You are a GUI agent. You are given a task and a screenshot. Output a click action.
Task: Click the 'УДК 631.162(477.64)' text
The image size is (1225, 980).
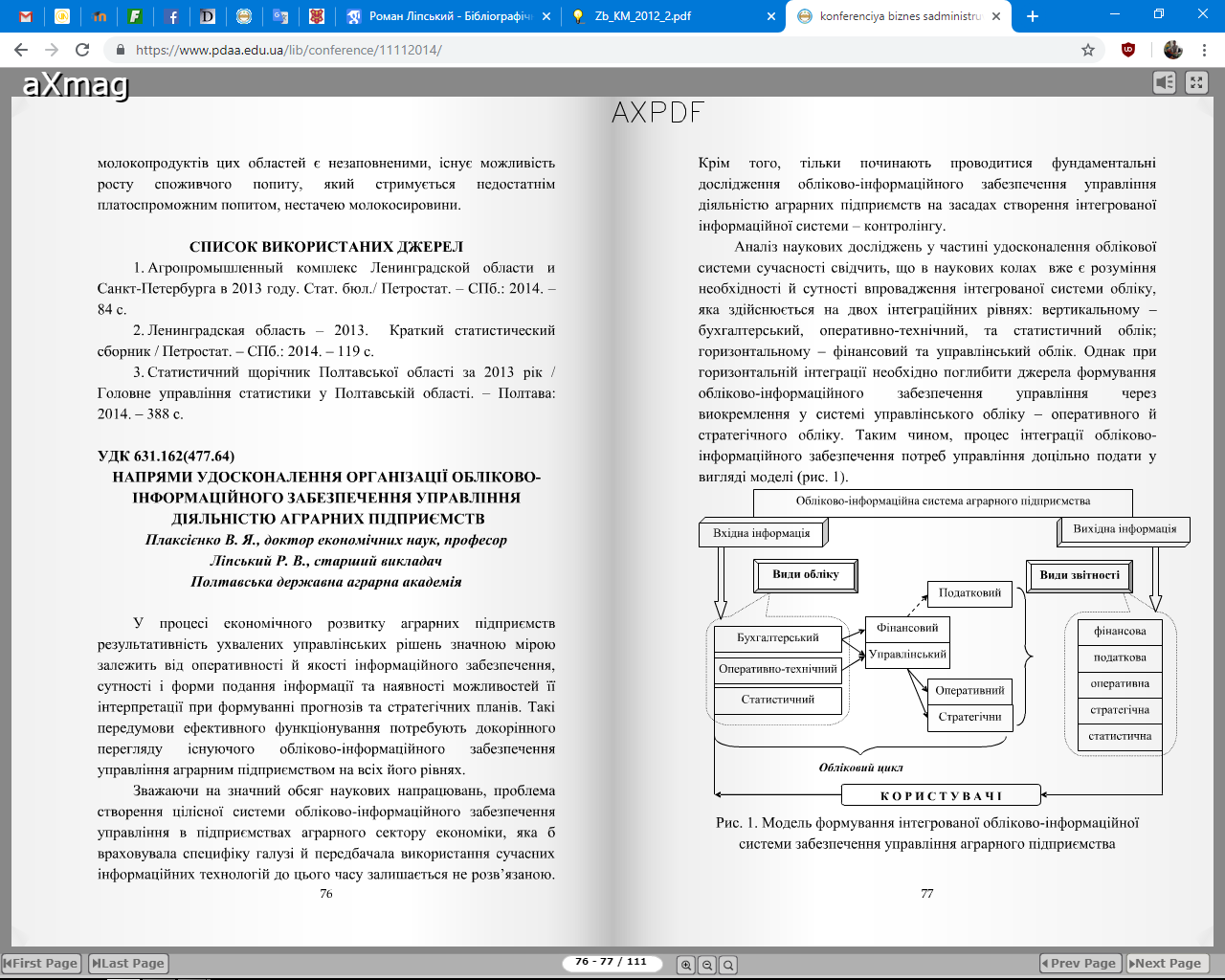166,457
